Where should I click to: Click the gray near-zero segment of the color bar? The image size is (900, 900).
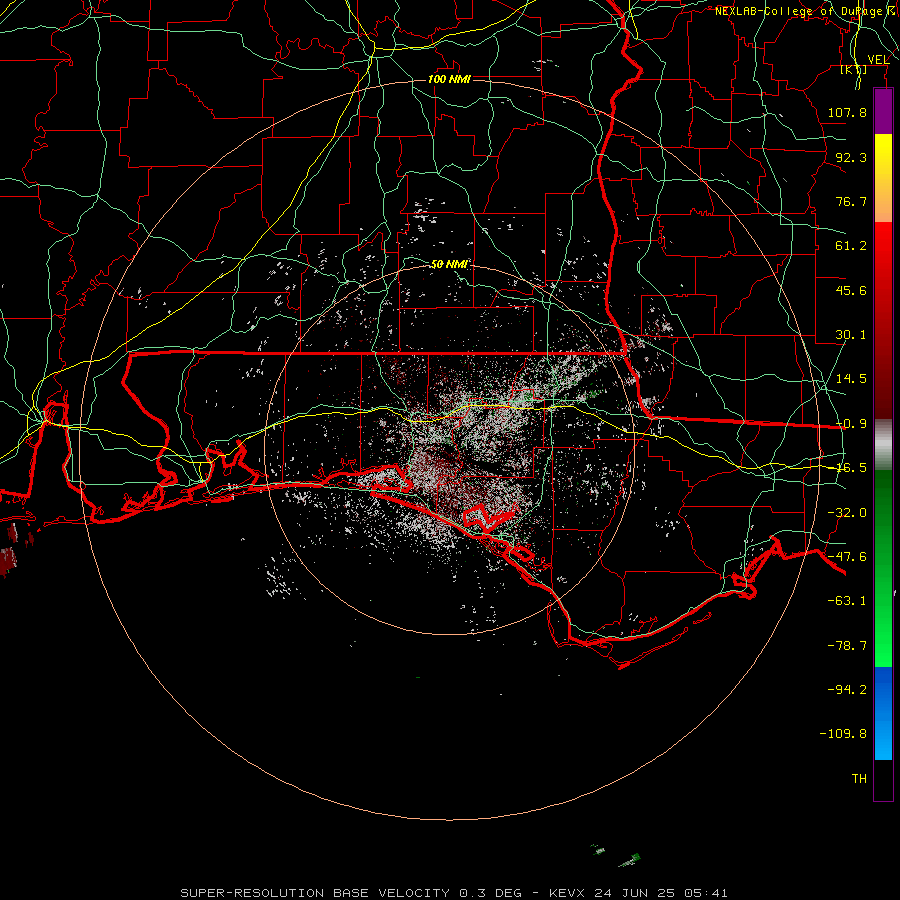(883, 445)
